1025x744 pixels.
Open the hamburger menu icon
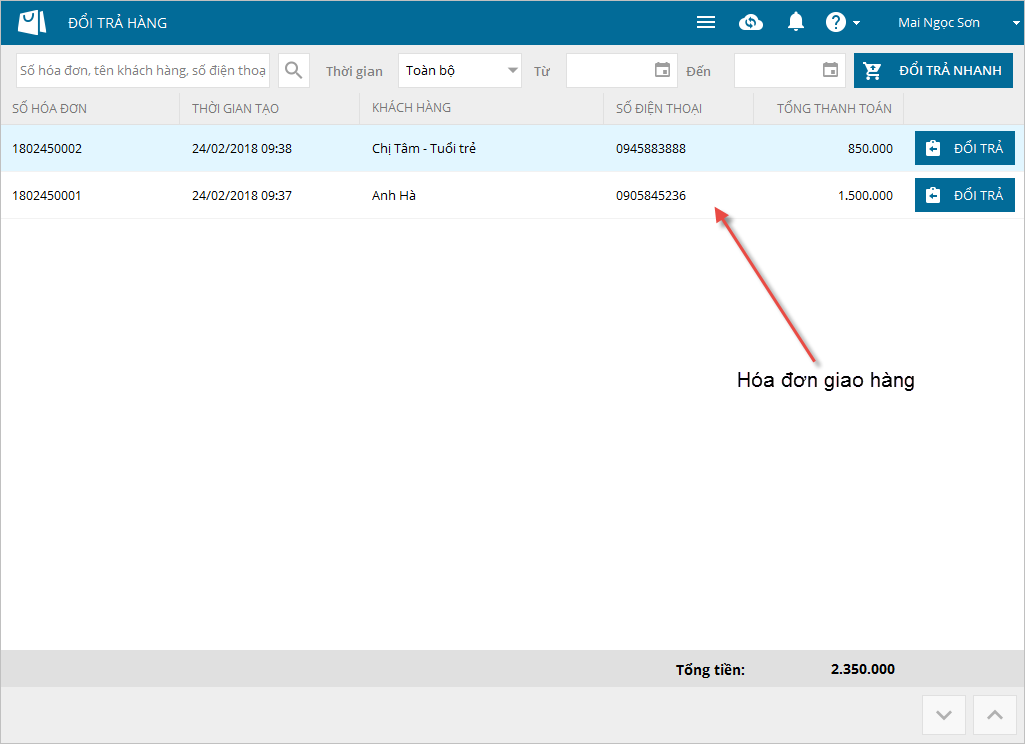tap(706, 22)
